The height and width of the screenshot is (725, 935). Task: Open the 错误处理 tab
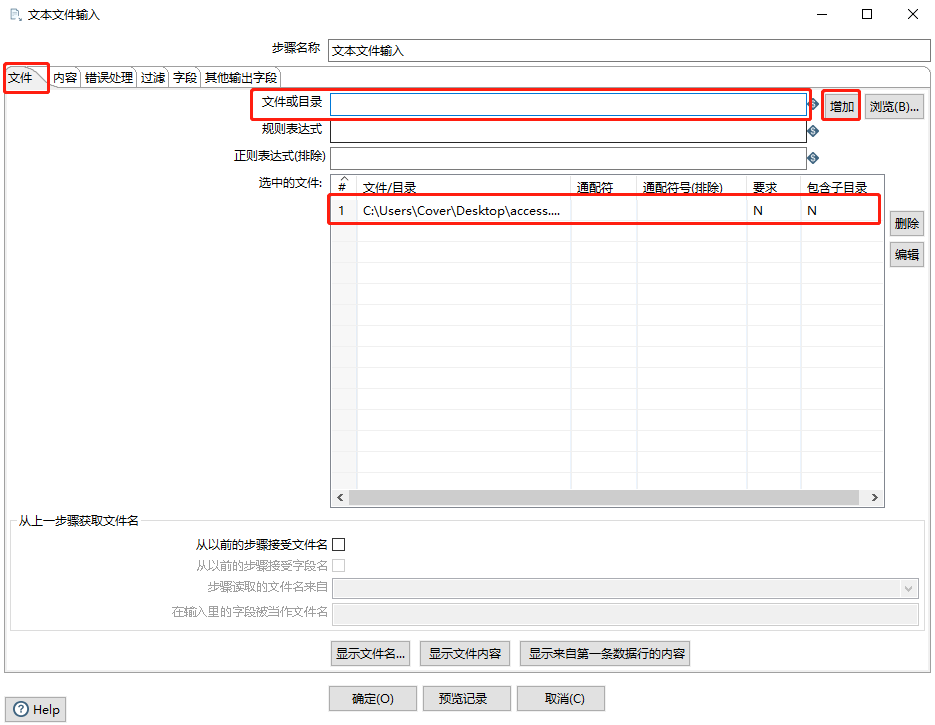(x=108, y=78)
